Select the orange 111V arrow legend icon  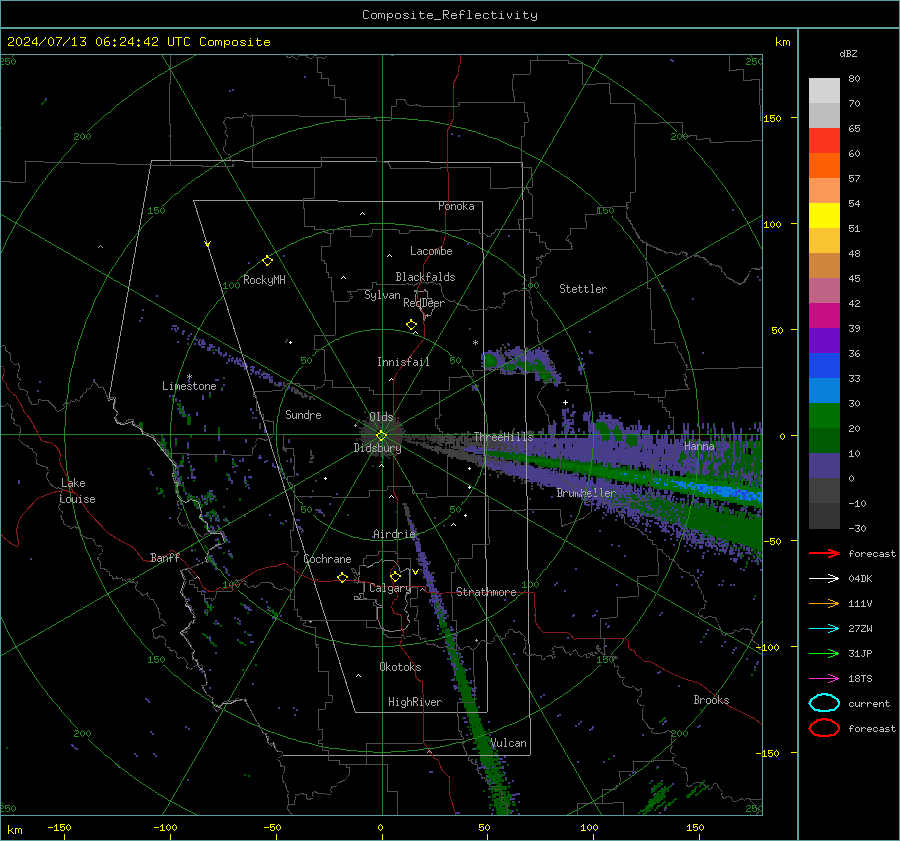pyautogui.click(x=824, y=603)
